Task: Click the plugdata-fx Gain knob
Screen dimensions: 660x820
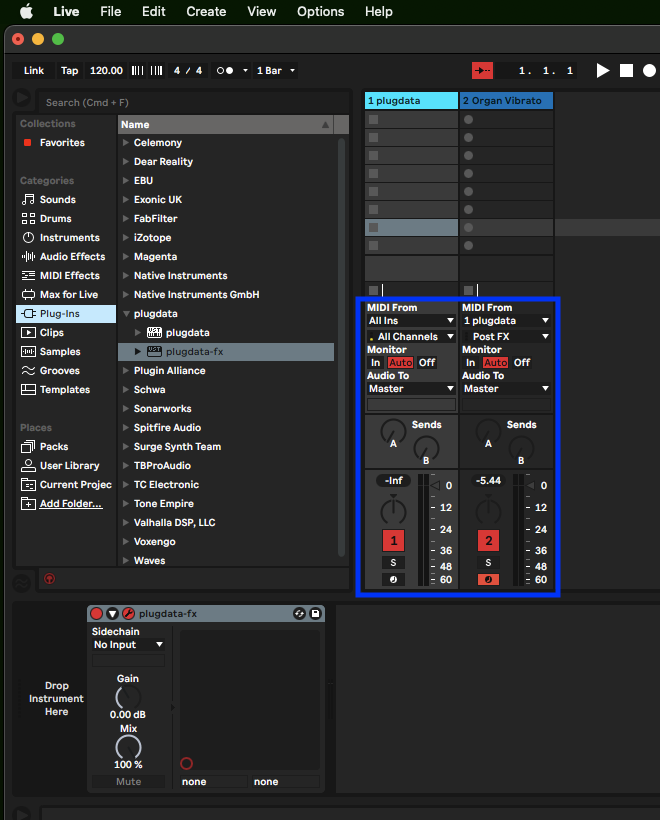Action: pyautogui.click(x=128, y=697)
